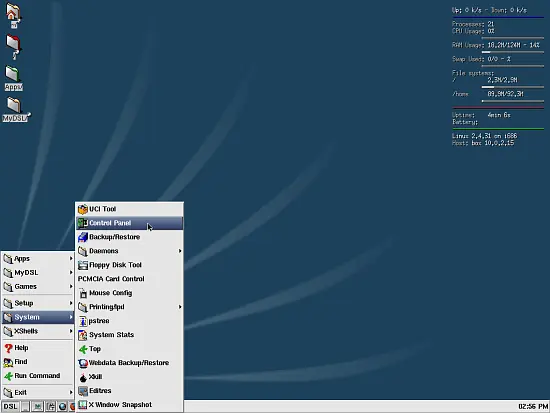Click the "Processes: 21" monitor line
The width and height of the screenshot is (550, 413).
point(473,24)
